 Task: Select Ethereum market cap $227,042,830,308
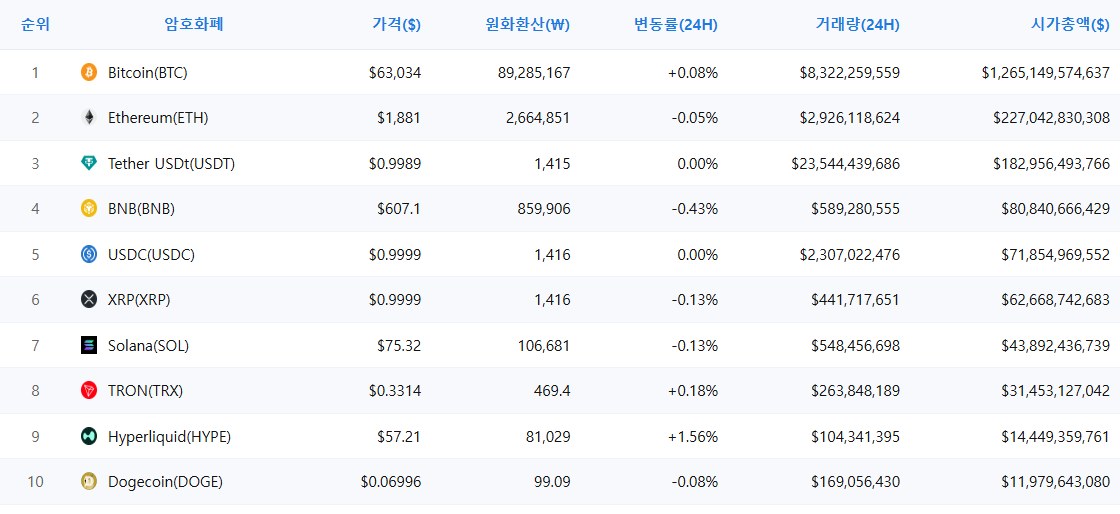(1051, 119)
